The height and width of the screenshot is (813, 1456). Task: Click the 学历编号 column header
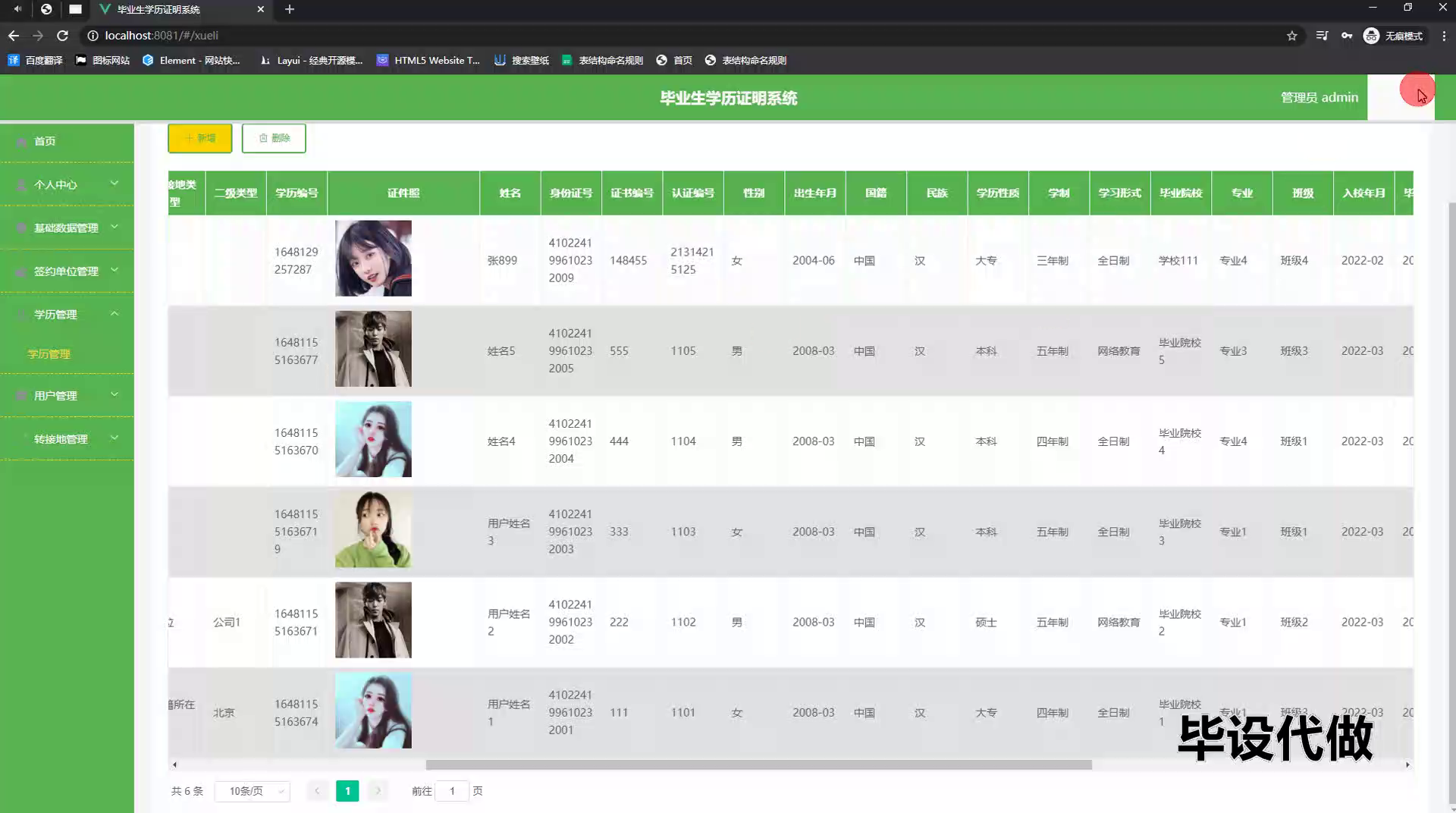pos(297,193)
